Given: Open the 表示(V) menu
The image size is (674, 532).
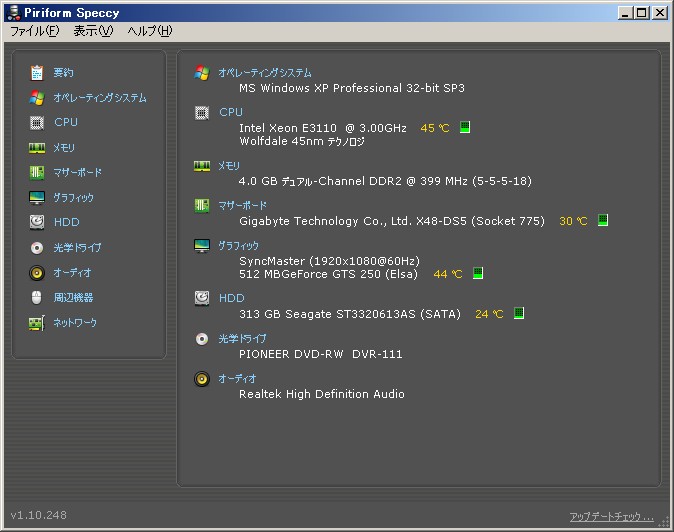Looking at the screenshot, I should [93, 31].
